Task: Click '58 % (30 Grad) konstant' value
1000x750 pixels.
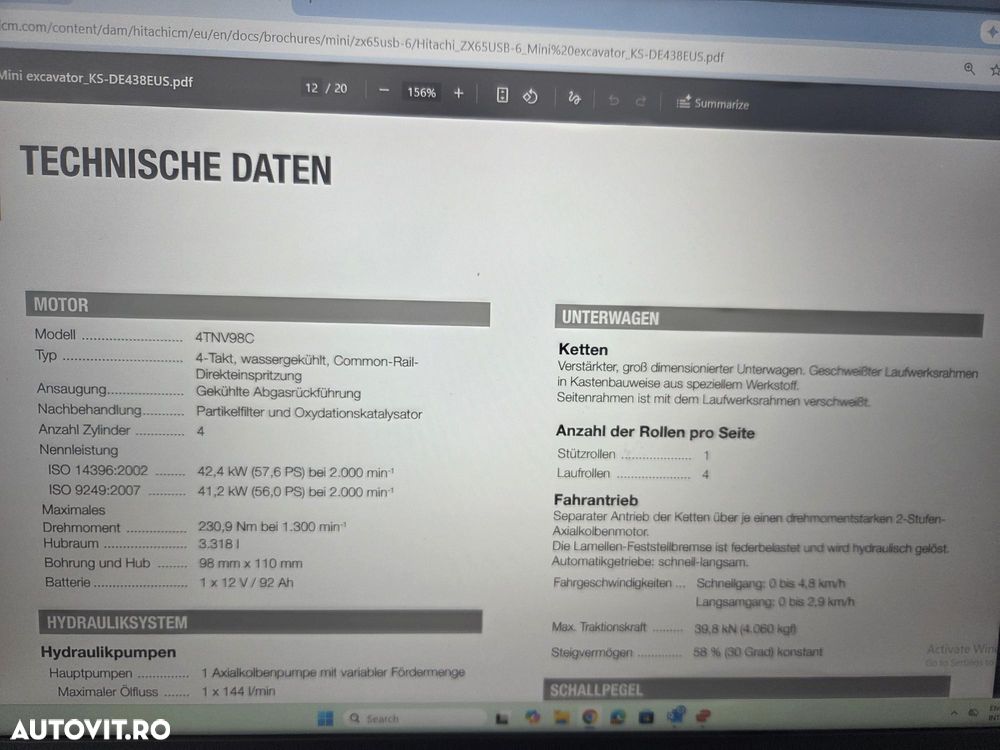Action: (758, 652)
